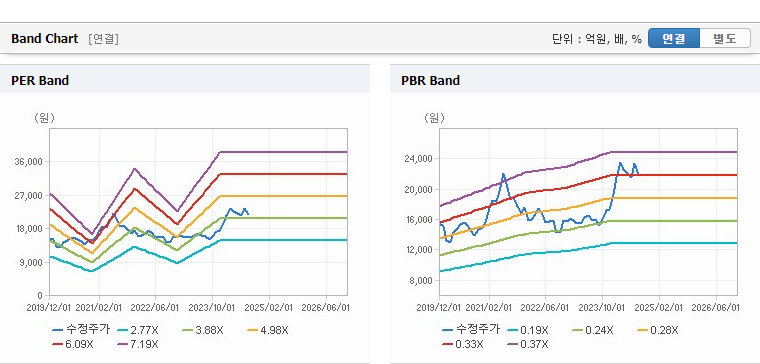Toggle 6.09X series in PER legend
The height and width of the screenshot is (364, 760).
point(73,344)
